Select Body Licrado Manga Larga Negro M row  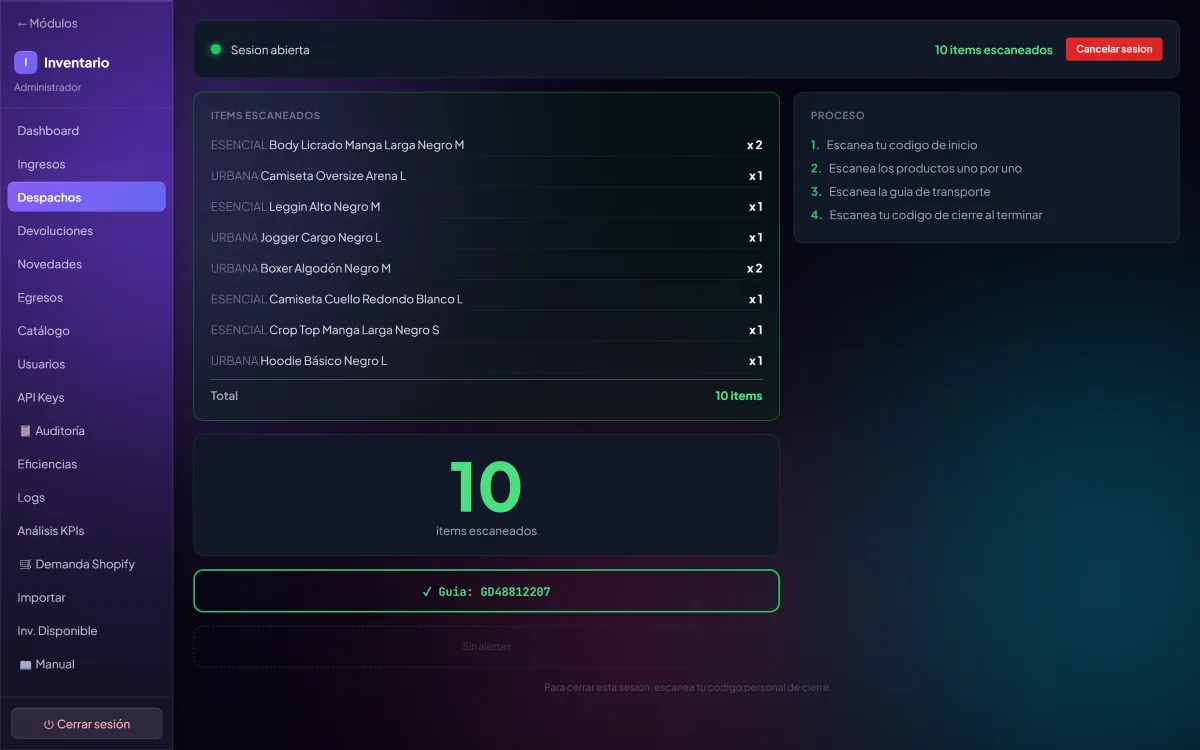pyautogui.click(x=486, y=145)
